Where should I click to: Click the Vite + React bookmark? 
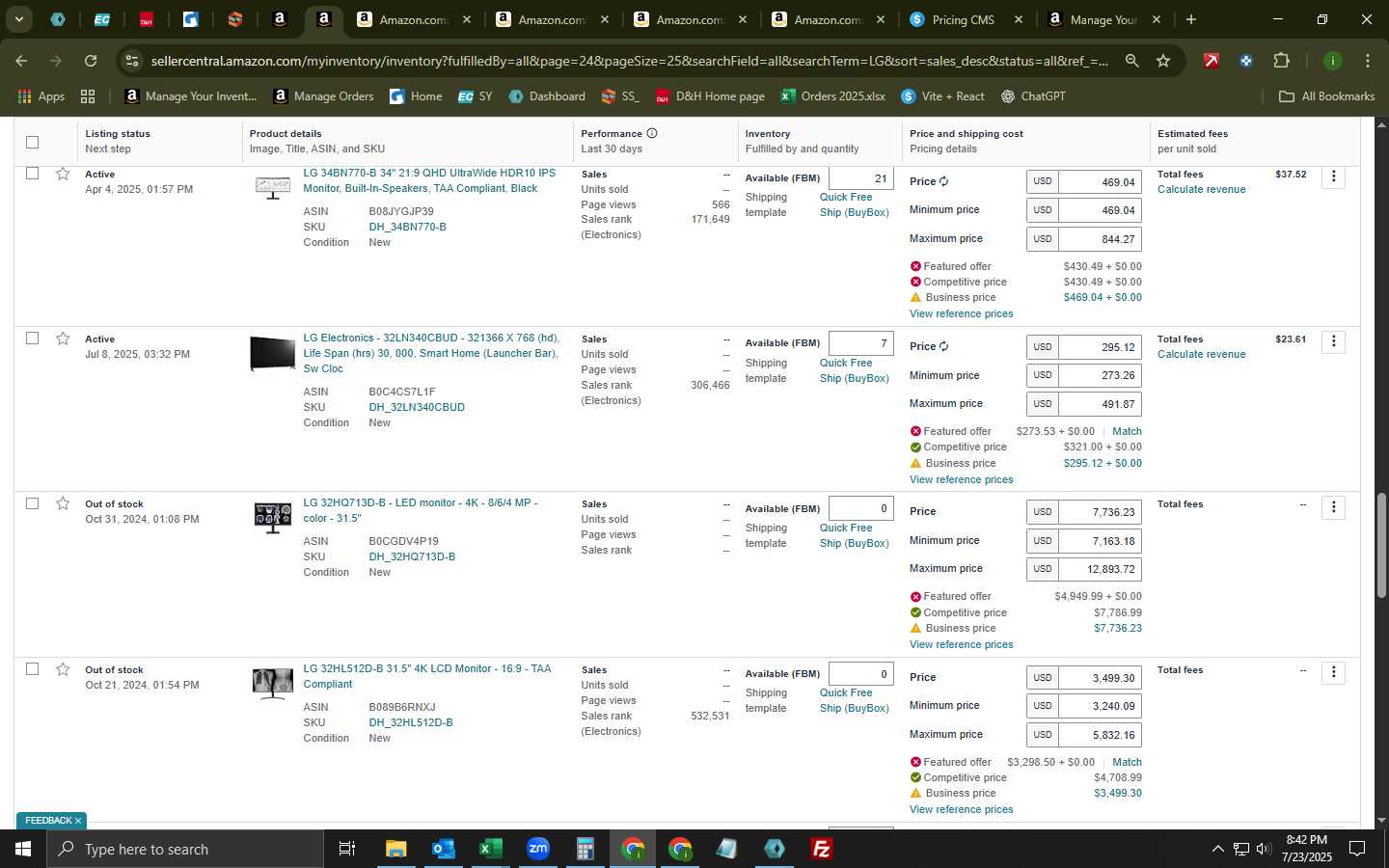pos(942,96)
